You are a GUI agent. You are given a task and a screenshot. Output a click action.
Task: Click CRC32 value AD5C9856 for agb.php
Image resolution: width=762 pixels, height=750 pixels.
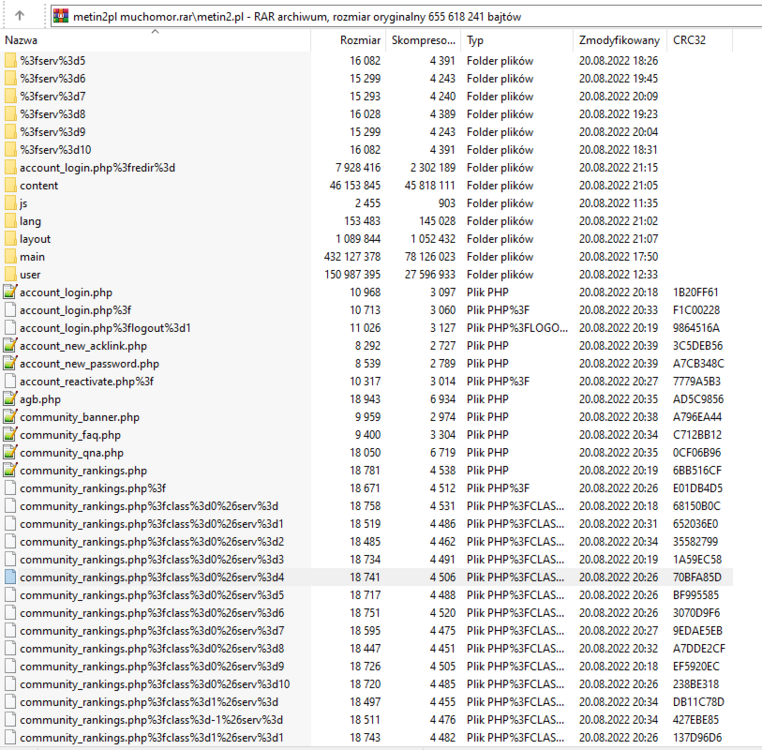[x=698, y=399]
